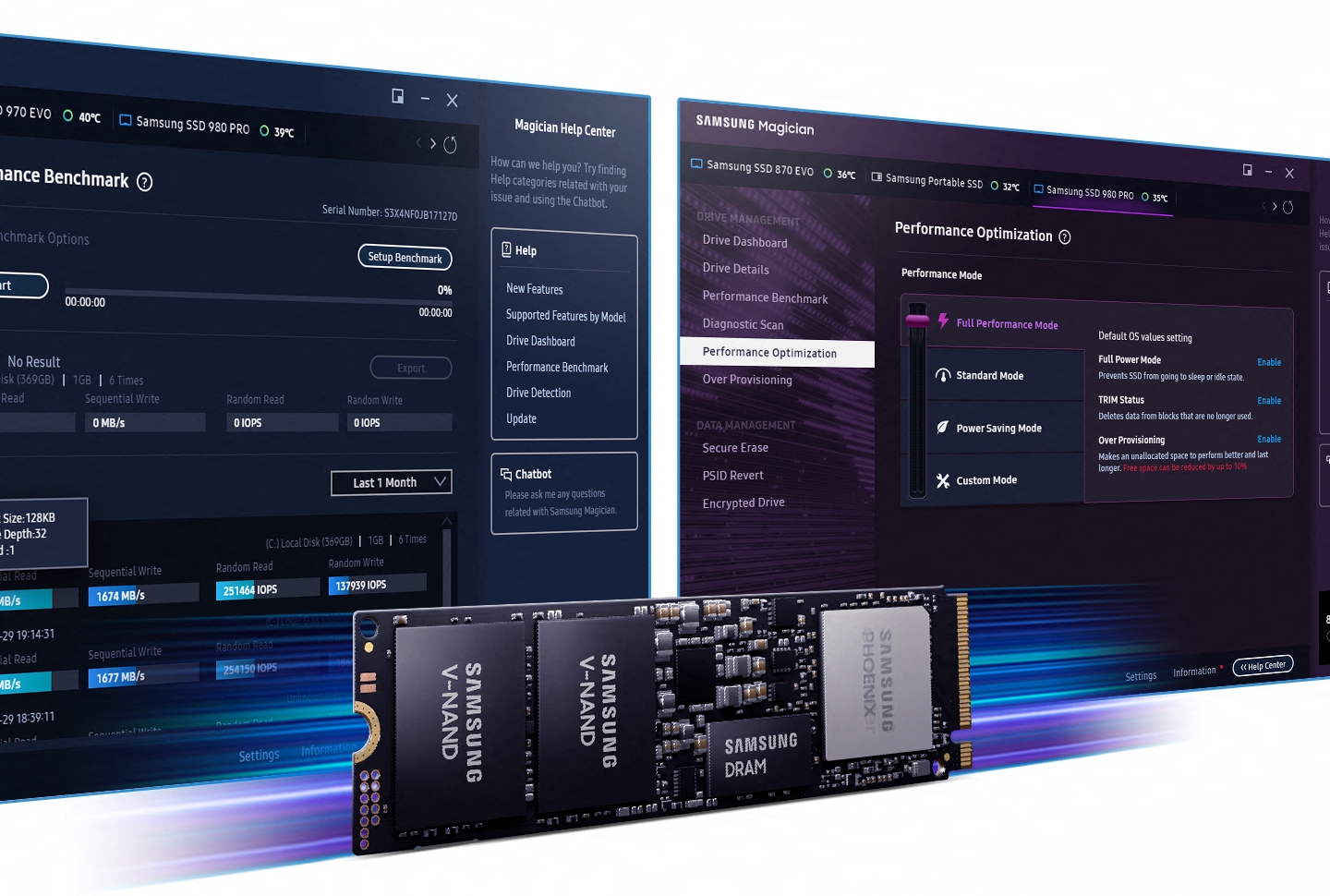Click the Setup Benchmark button
This screenshot has width=1330, height=896.
tap(405, 258)
